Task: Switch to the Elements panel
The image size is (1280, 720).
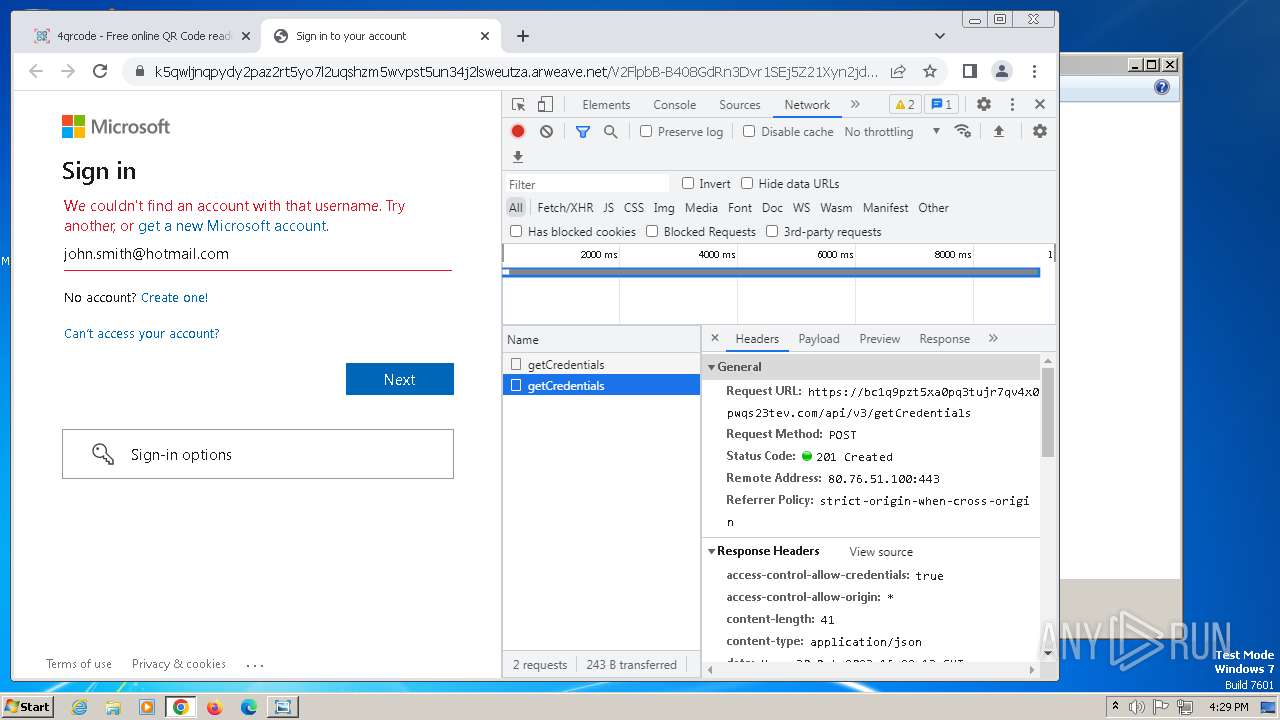Action: (606, 104)
